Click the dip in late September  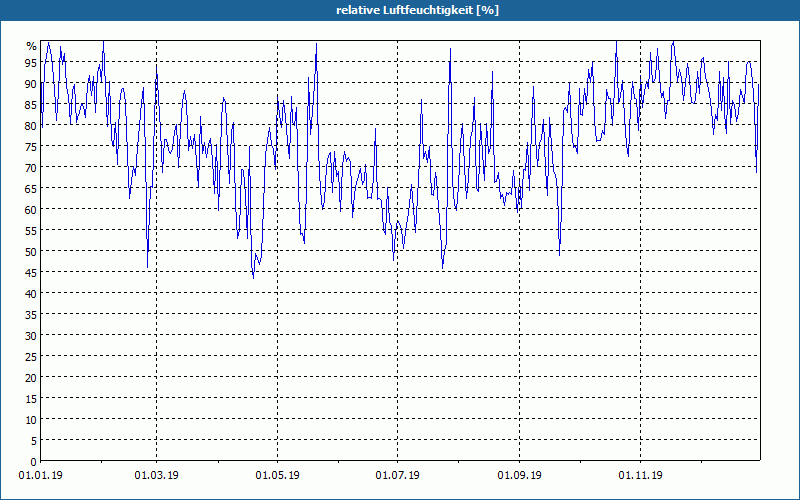pos(560,255)
